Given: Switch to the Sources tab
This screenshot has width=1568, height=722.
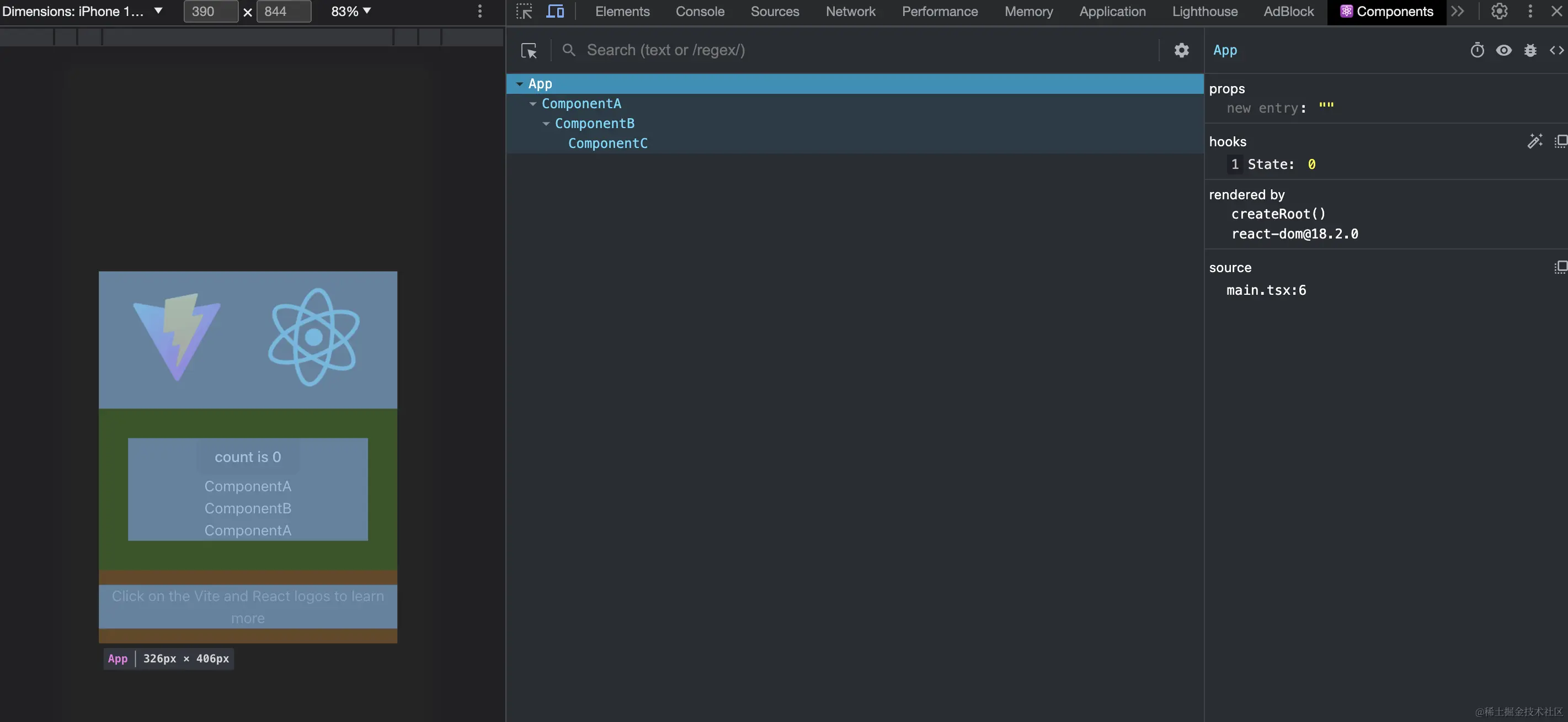Looking at the screenshot, I should coord(774,11).
